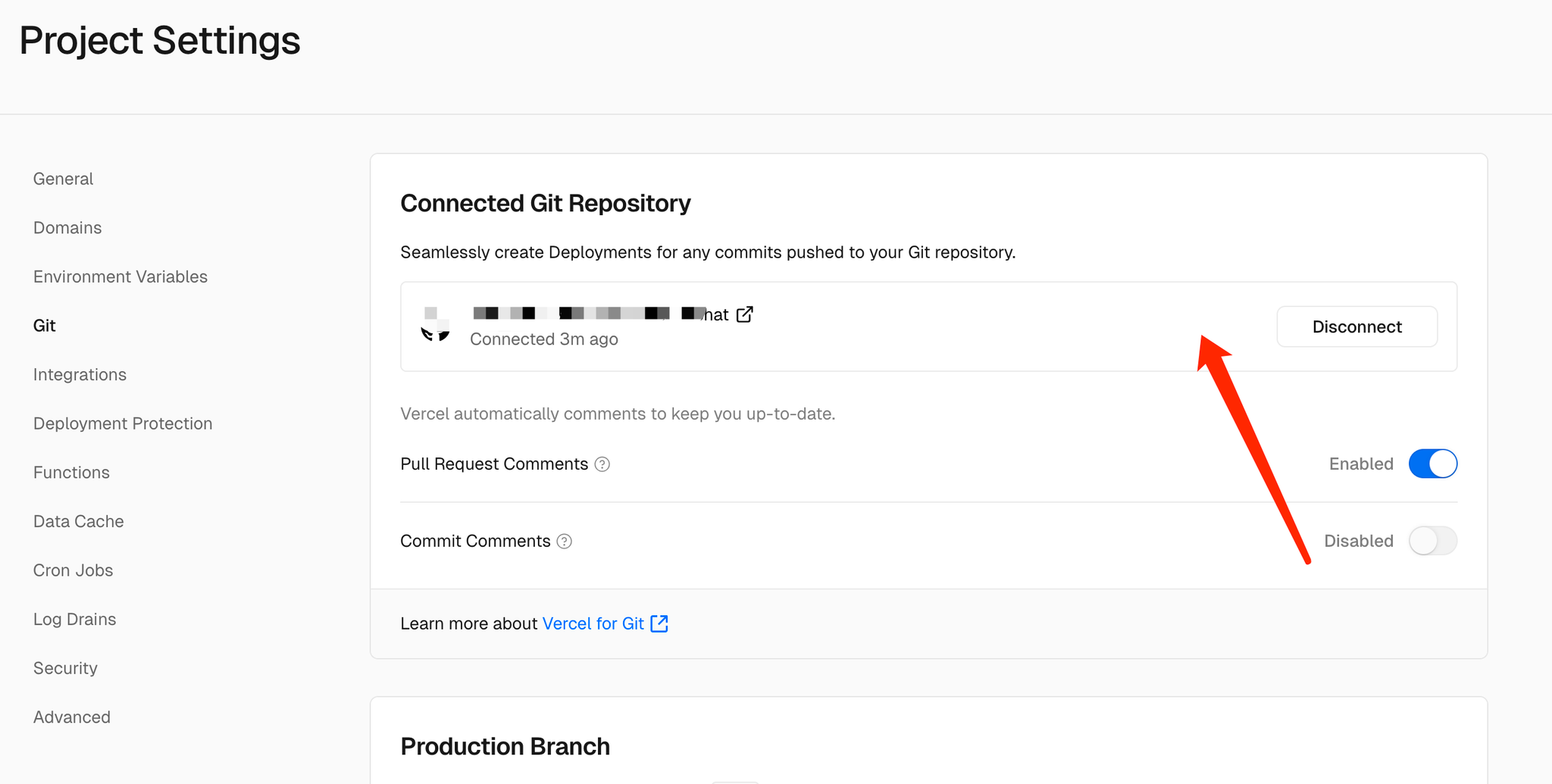Disable the Pull Request Comments toggle

point(1433,464)
